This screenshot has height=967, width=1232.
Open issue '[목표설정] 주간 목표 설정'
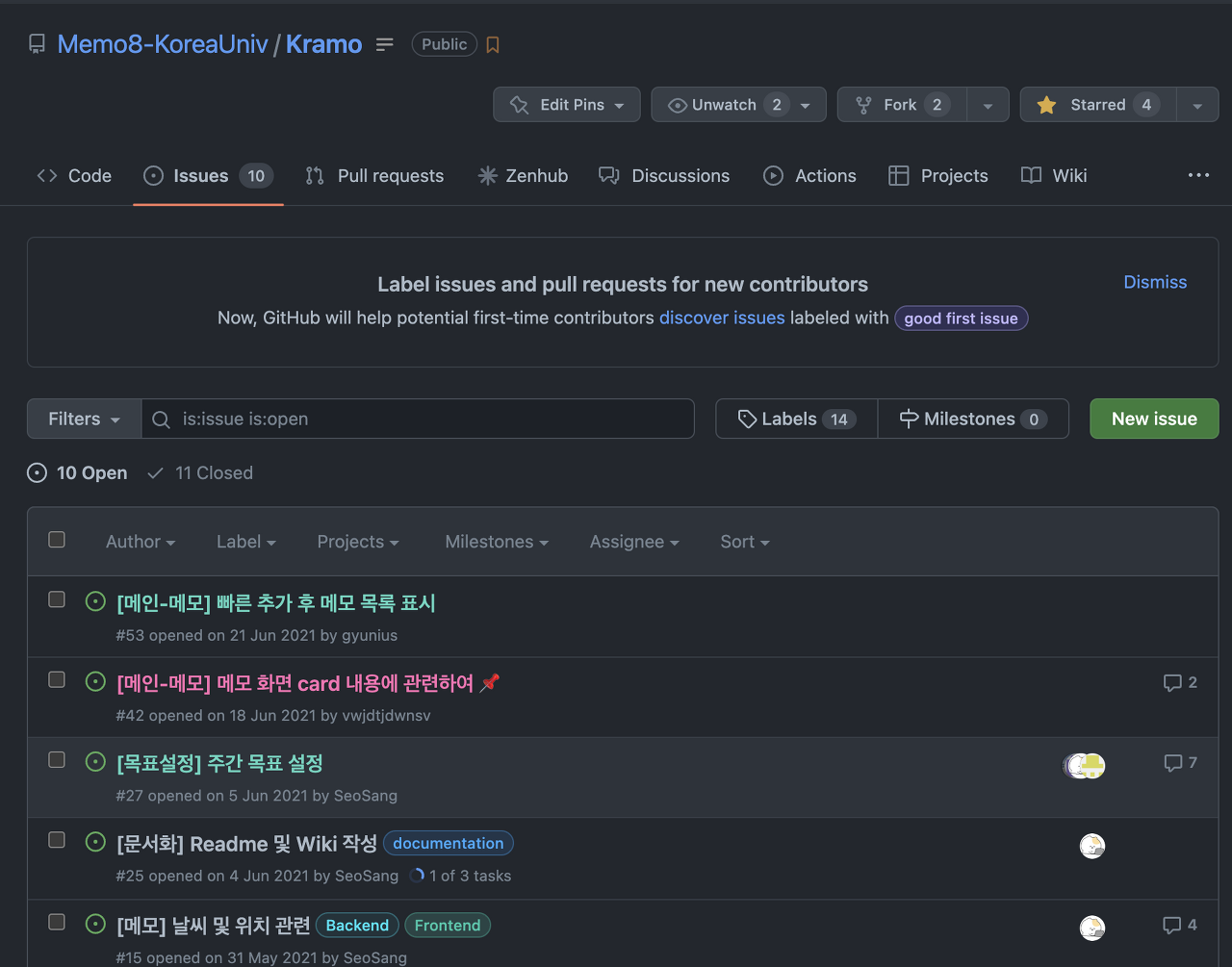point(219,764)
